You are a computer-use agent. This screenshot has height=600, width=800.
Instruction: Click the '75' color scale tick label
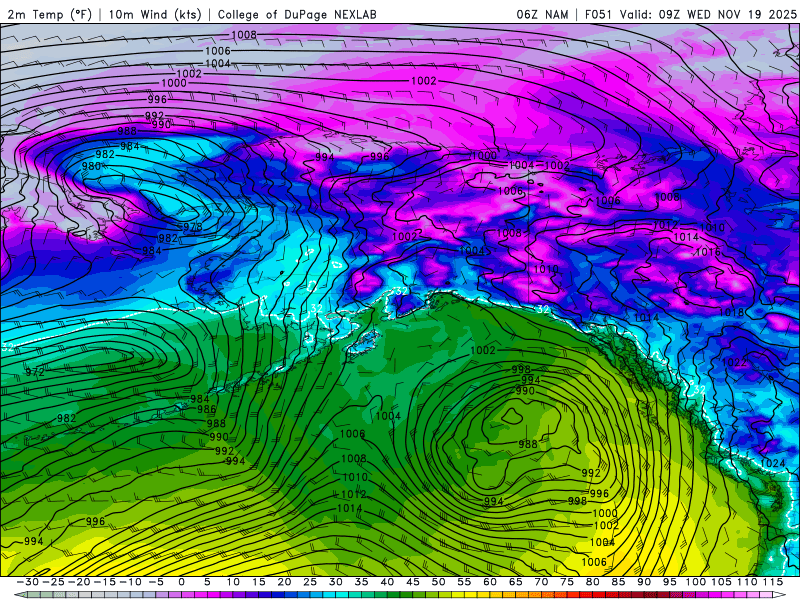click(x=566, y=582)
